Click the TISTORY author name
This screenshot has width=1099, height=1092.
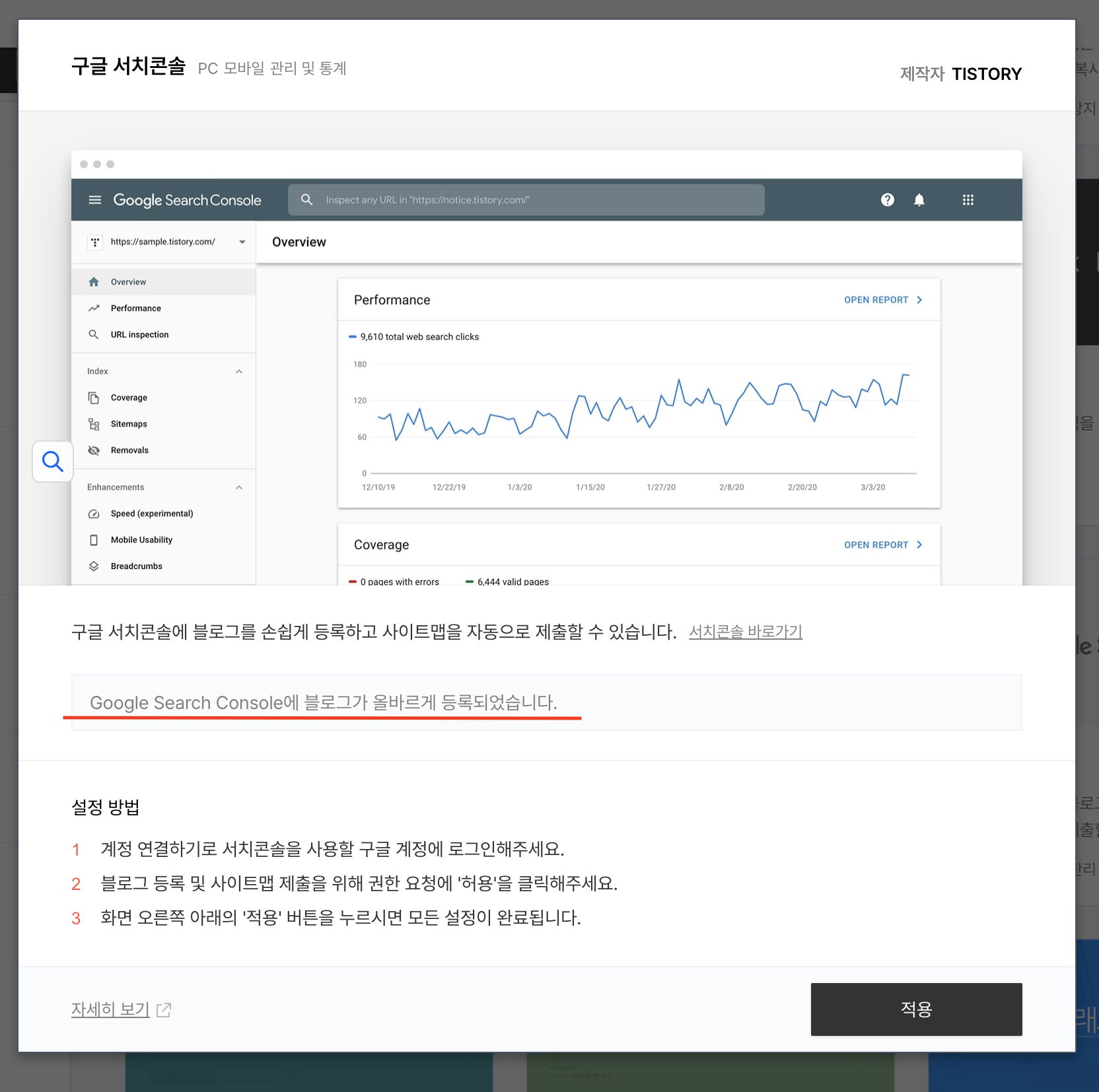point(987,74)
